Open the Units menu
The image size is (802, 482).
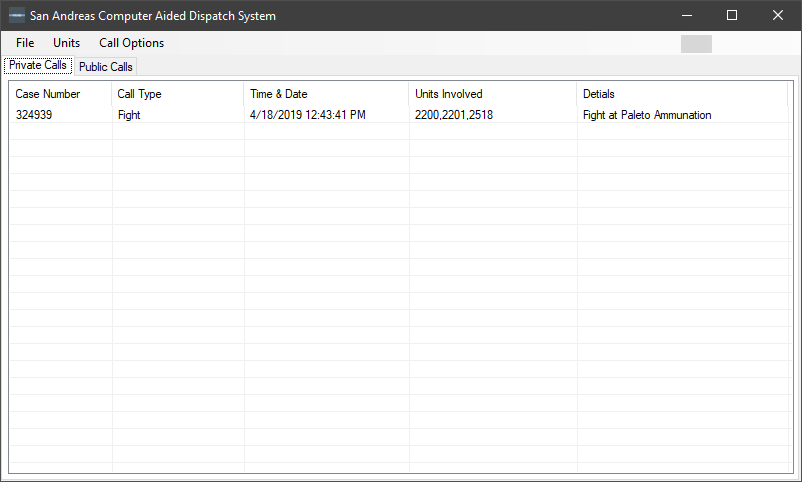click(x=67, y=43)
